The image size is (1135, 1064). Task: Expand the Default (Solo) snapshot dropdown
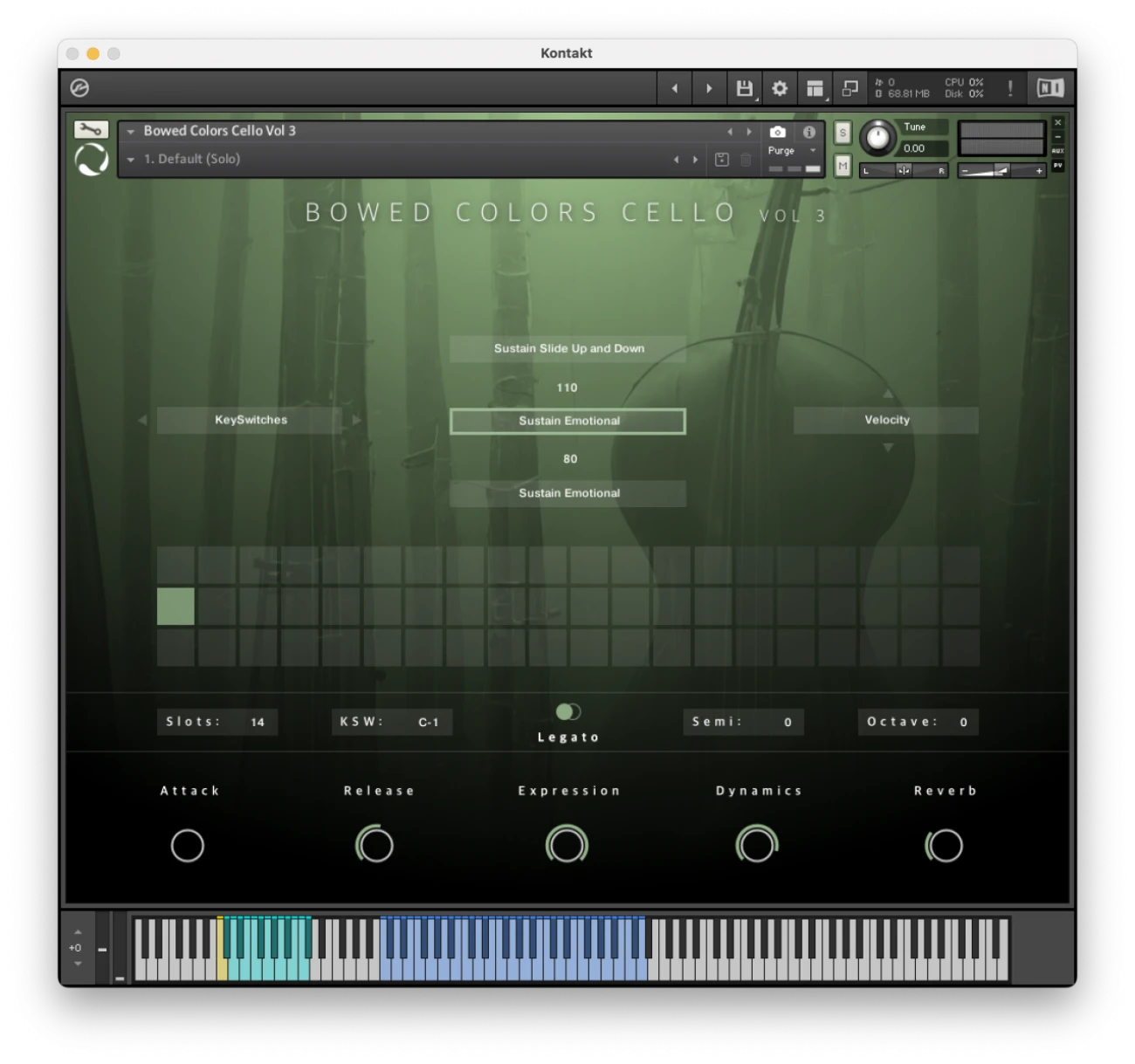(x=131, y=160)
